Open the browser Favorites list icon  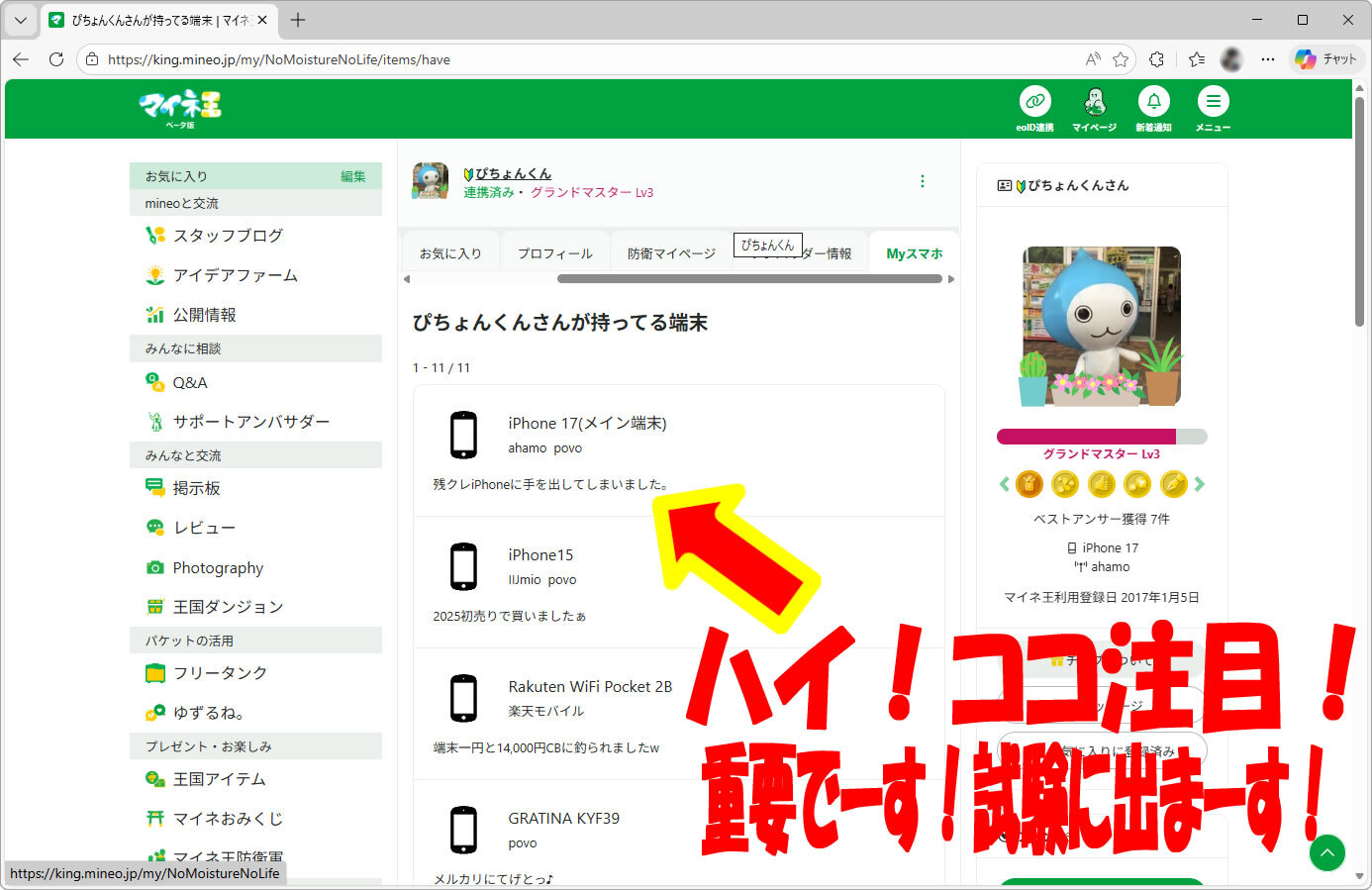click(x=1197, y=59)
